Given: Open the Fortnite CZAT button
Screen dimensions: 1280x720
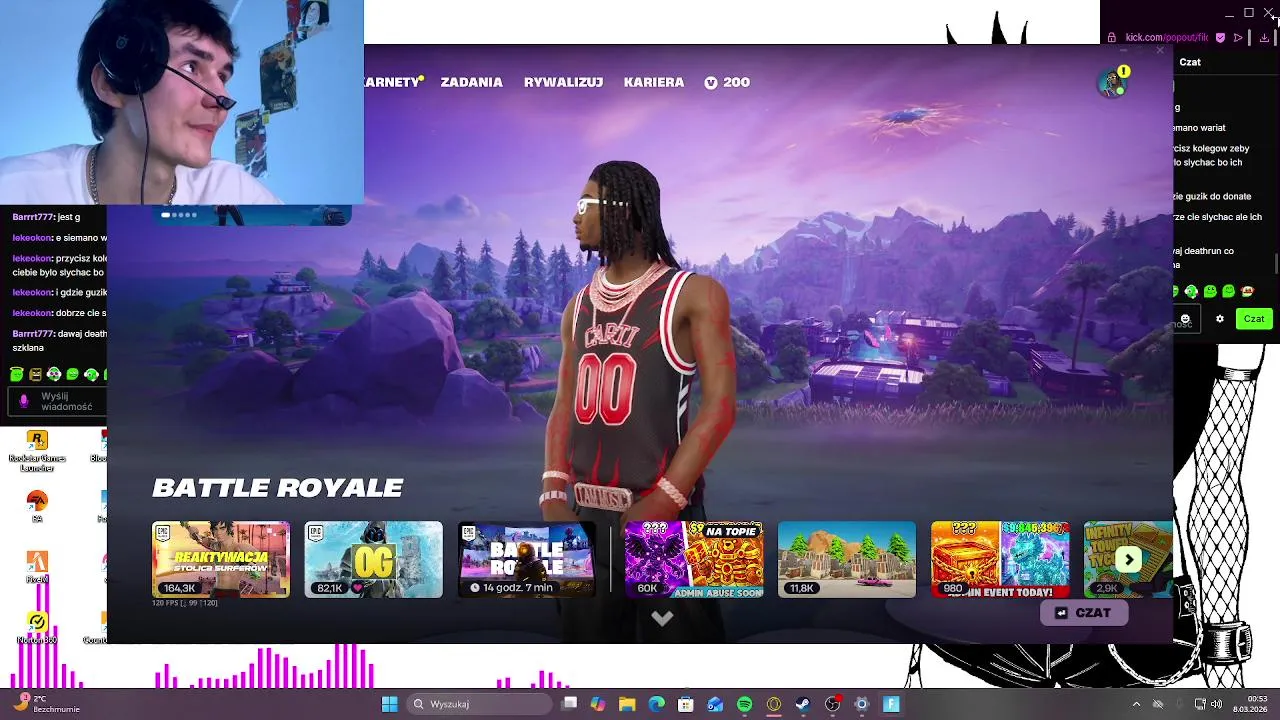Looking at the screenshot, I should point(1084,613).
